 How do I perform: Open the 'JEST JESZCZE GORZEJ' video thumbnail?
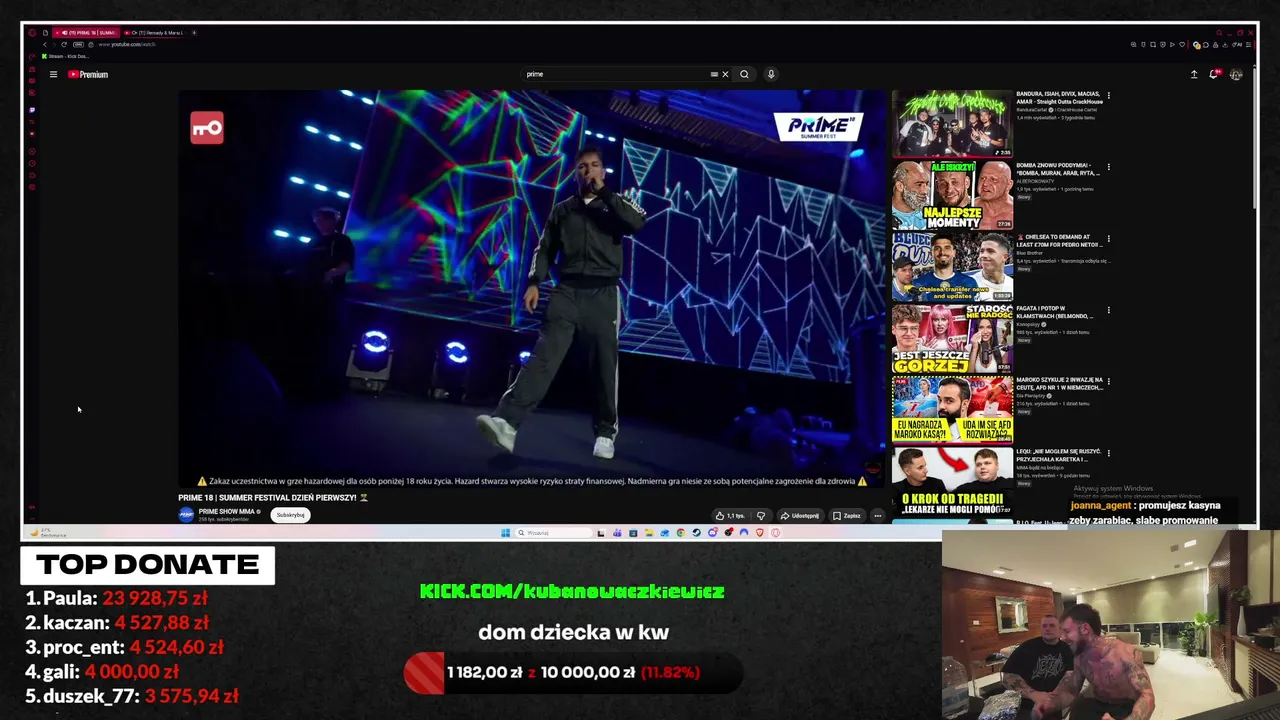click(x=952, y=339)
